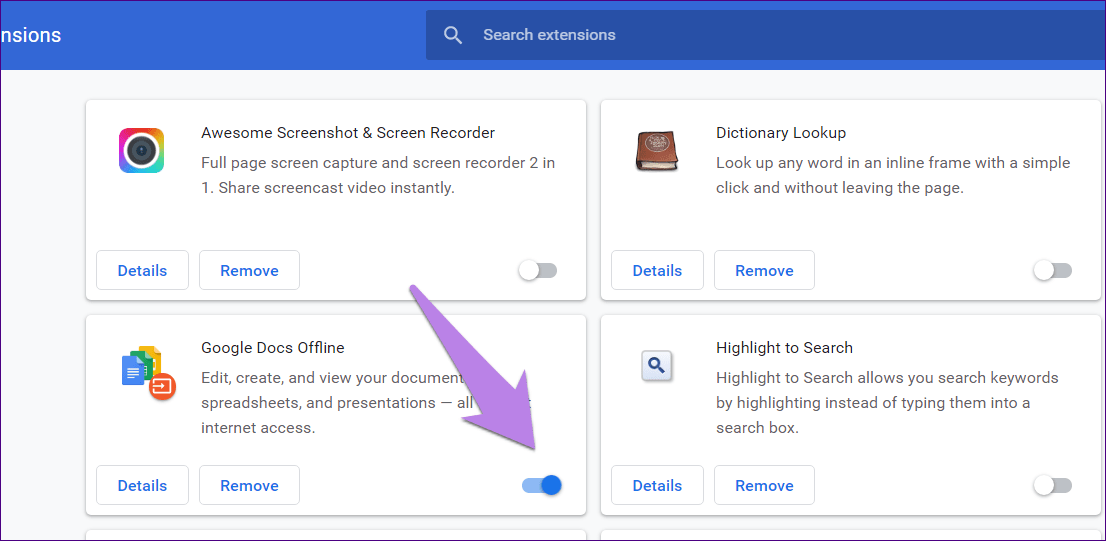Remove the Highlight to Search extension
This screenshot has height=541, width=1106.
(x=764, y=485)
